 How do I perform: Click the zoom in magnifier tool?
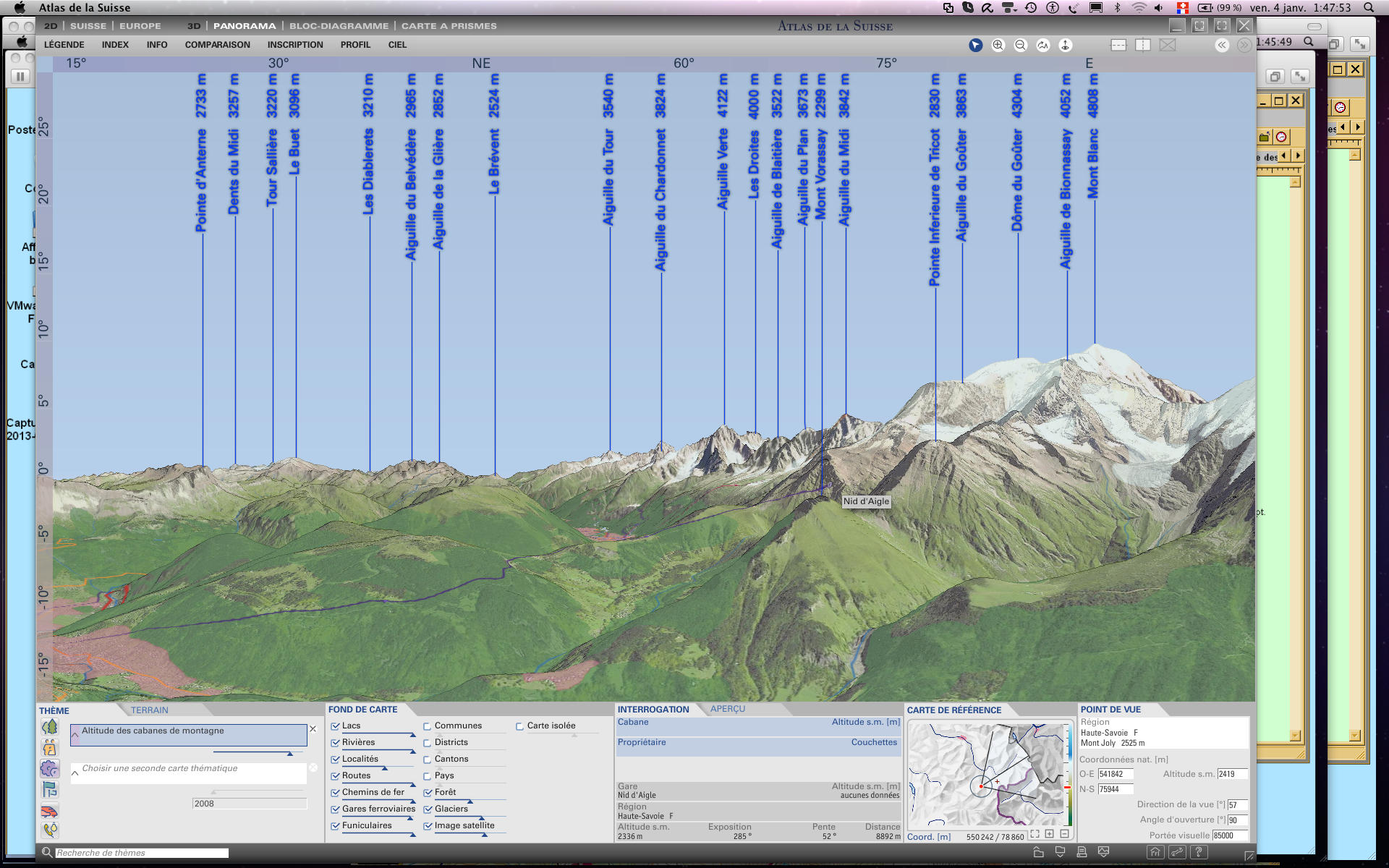pyautogui.click(x=998, y=45)
